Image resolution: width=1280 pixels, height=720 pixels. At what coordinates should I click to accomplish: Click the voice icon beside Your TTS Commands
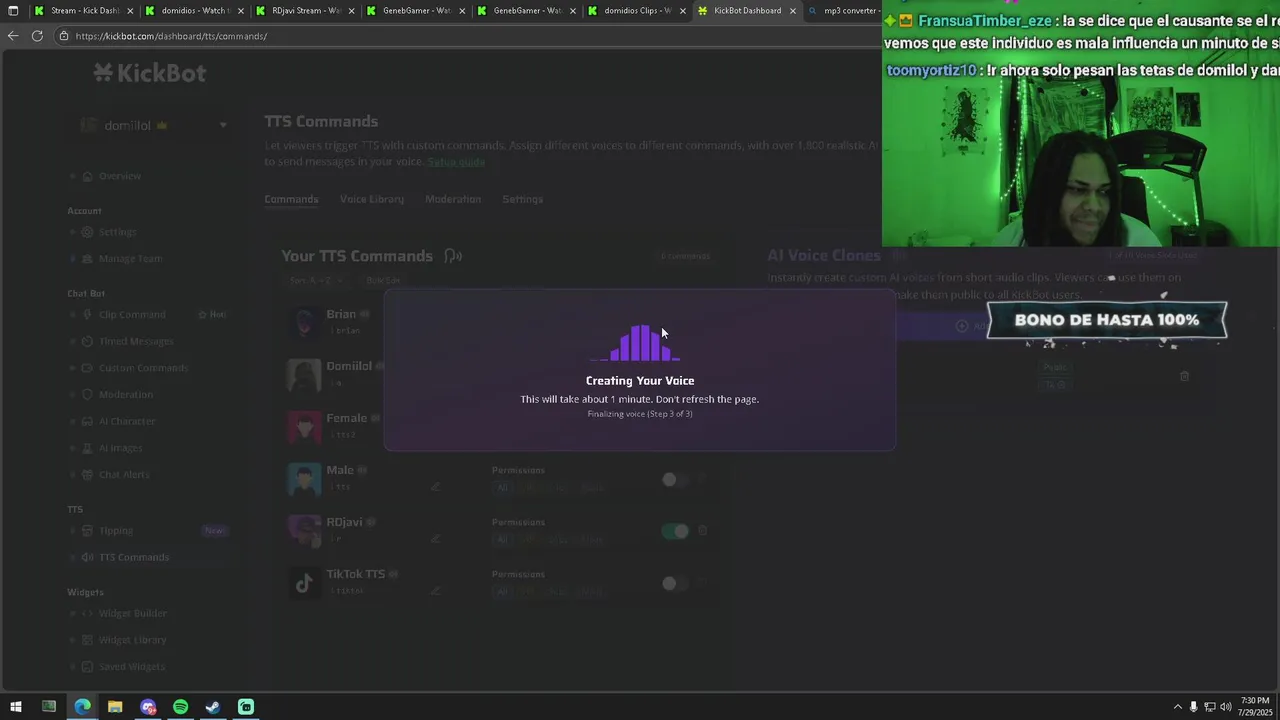pyautogui.click(x=453, y=256)
